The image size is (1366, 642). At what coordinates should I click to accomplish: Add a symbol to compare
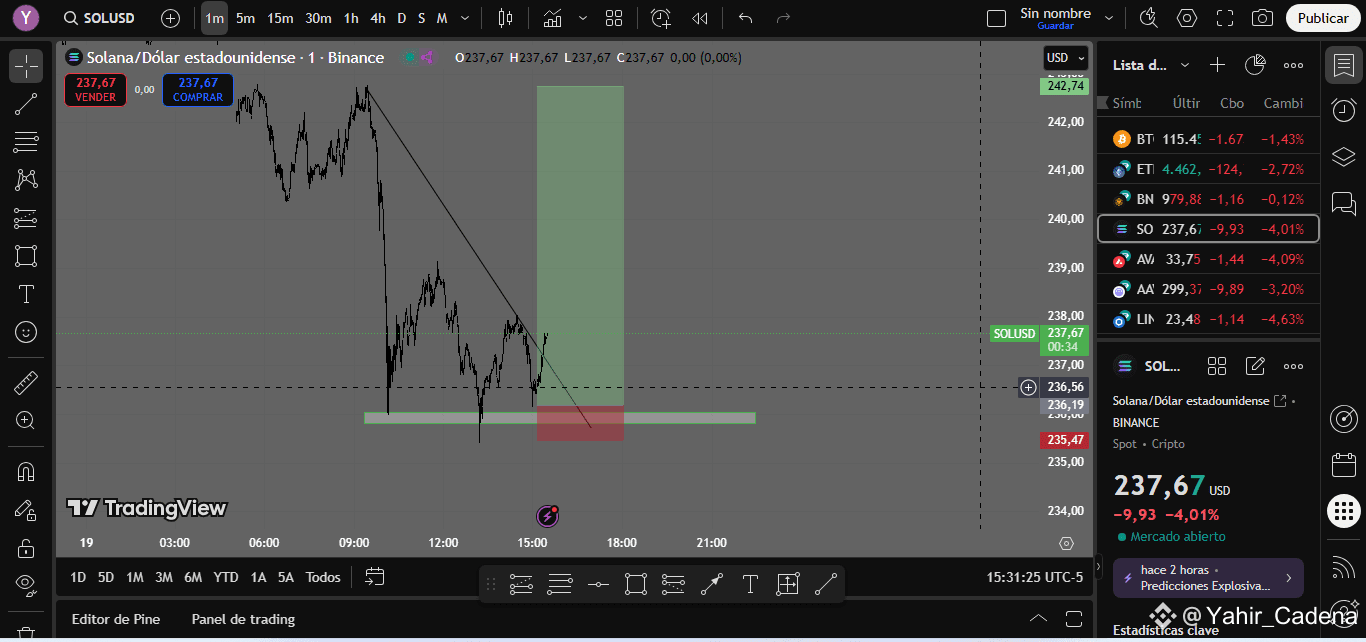(171, 18)
